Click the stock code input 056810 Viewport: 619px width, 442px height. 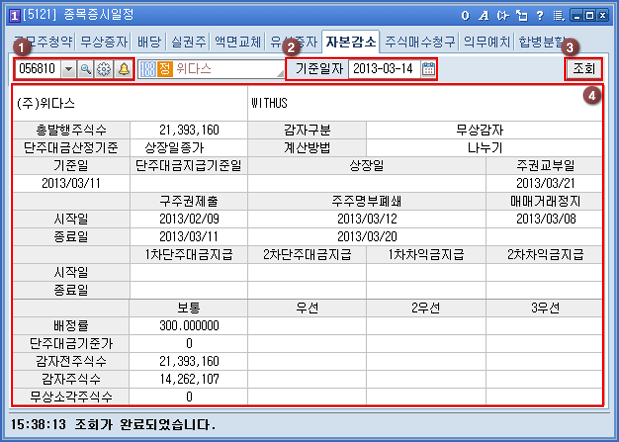[38, 69]
